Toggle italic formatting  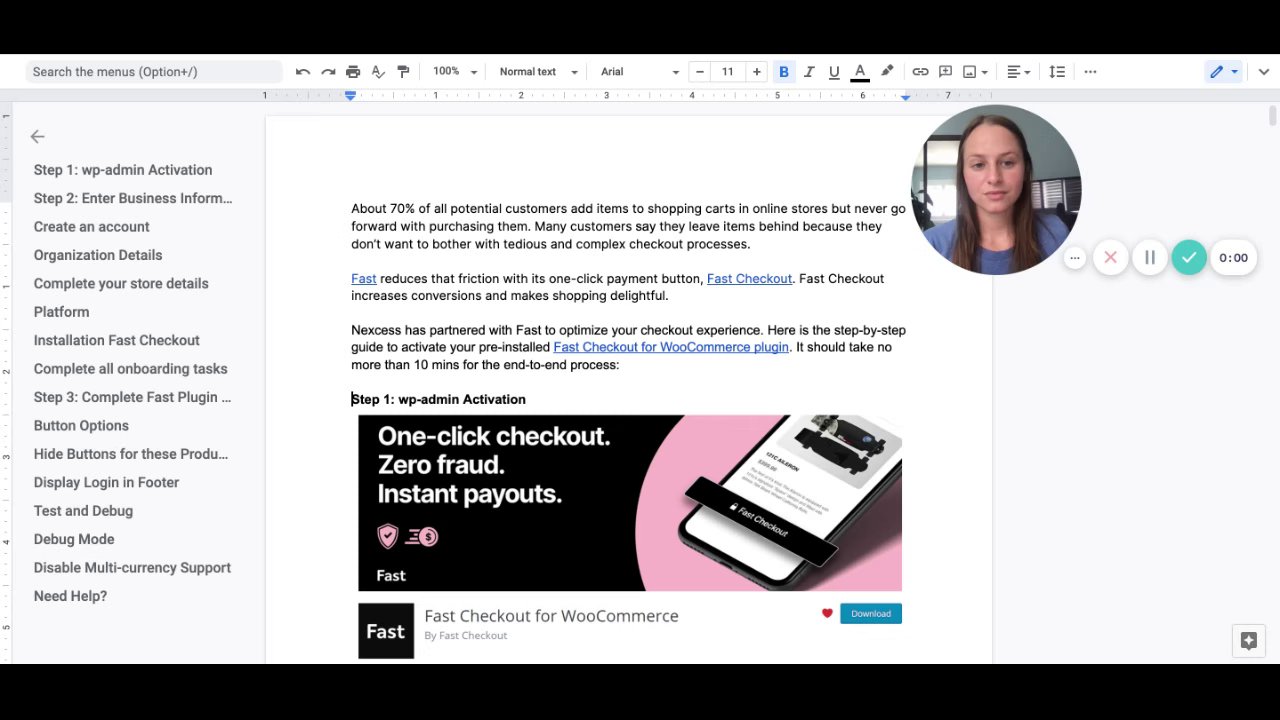(809, 72)
